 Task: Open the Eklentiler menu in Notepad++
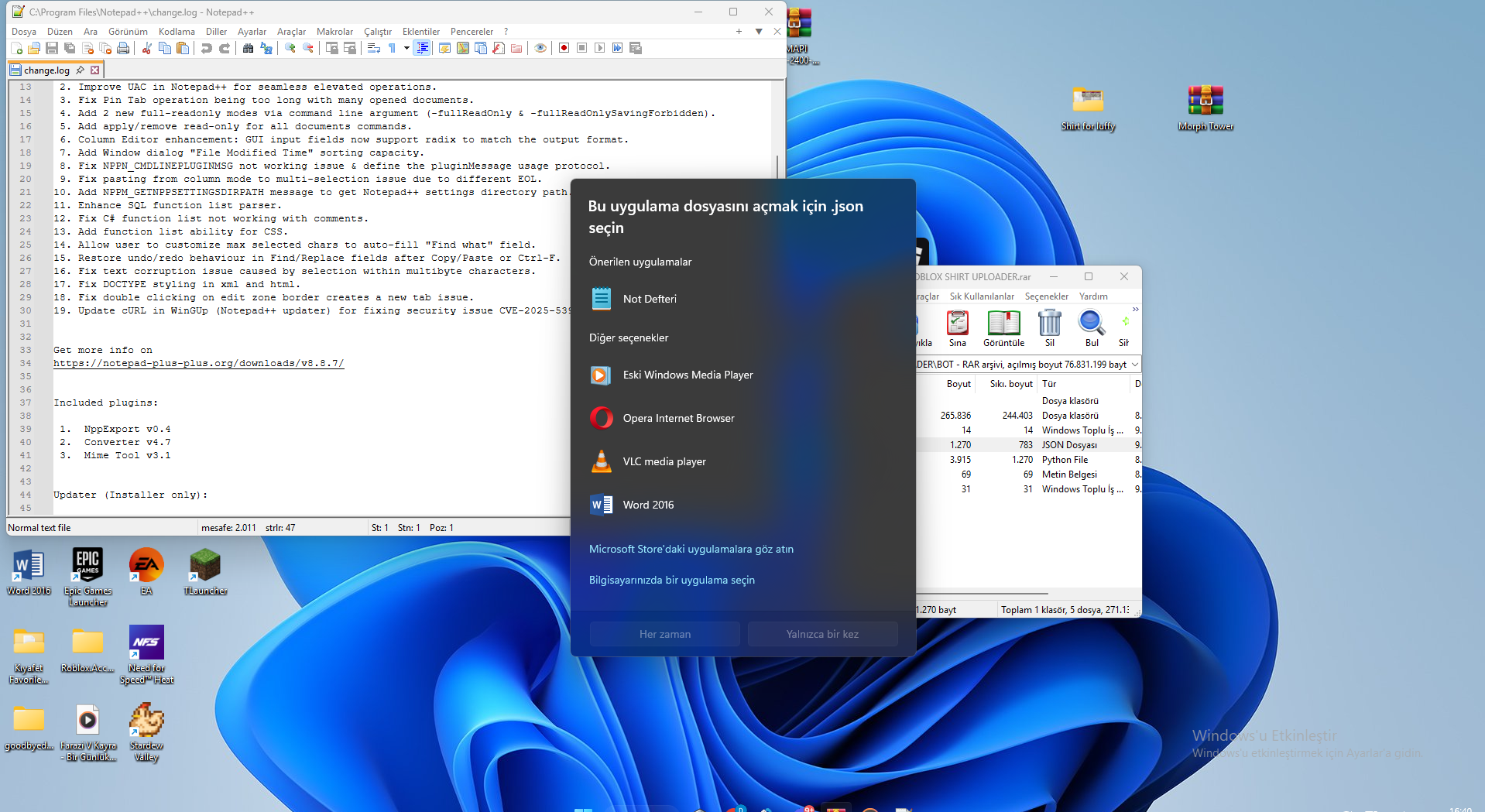click(x=421, y=32)
